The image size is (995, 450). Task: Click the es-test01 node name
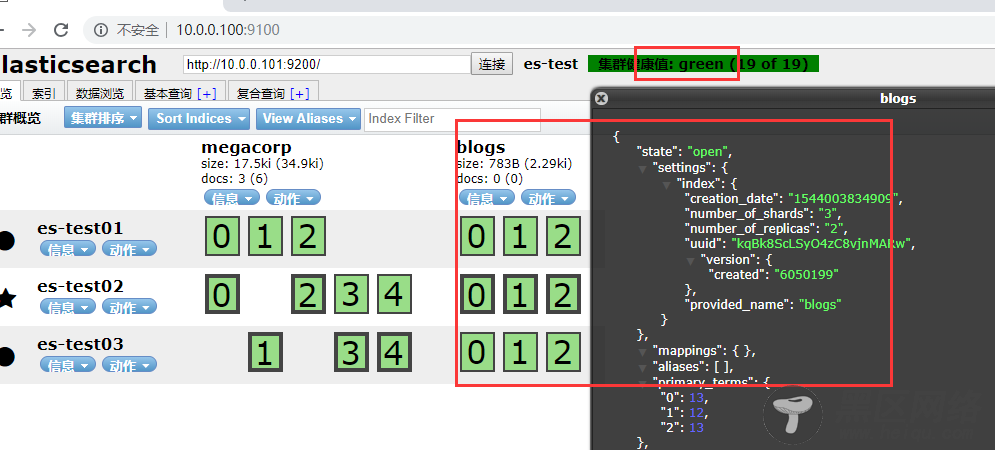(80, 228)
